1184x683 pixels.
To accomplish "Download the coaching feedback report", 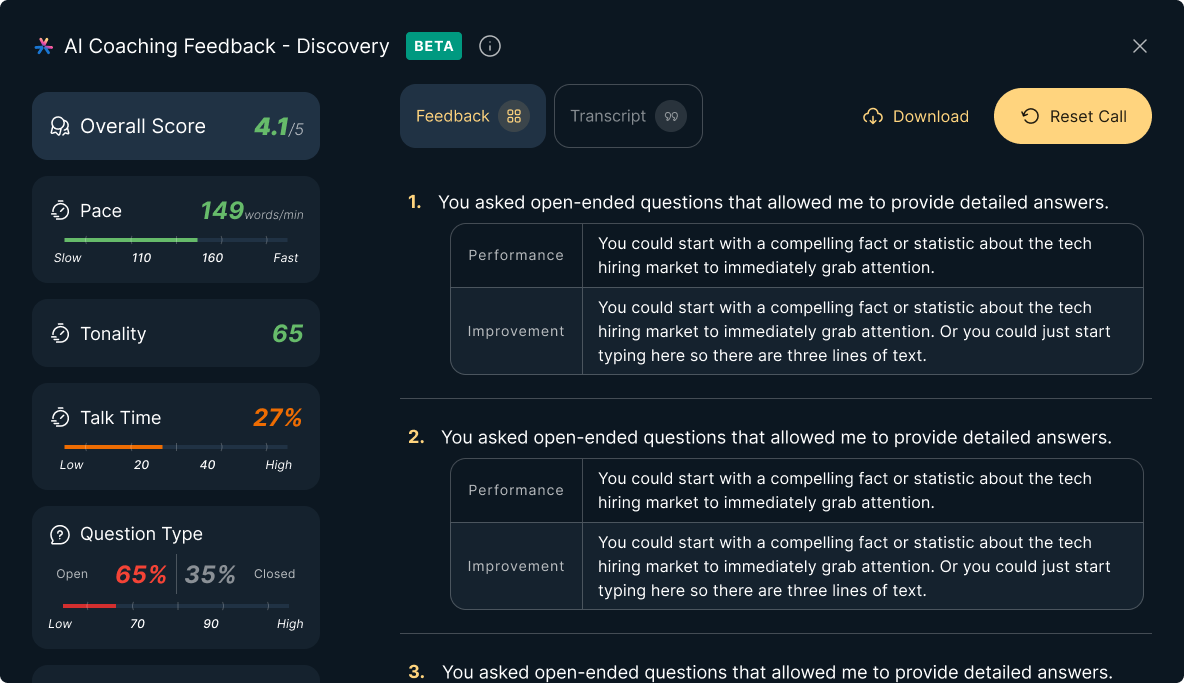I will point(916,116).
